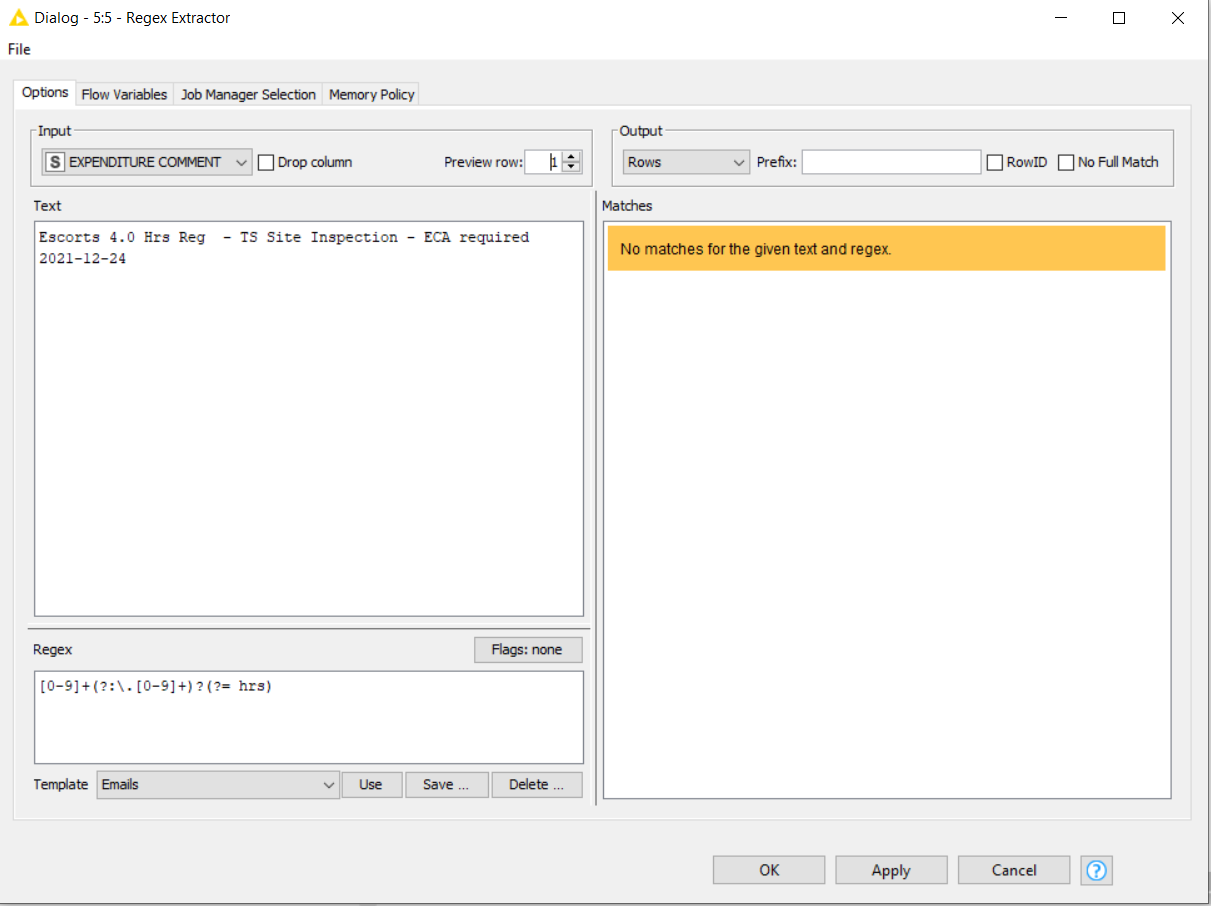Expand the Rows output type dropdown

click(x=685, y=162)
